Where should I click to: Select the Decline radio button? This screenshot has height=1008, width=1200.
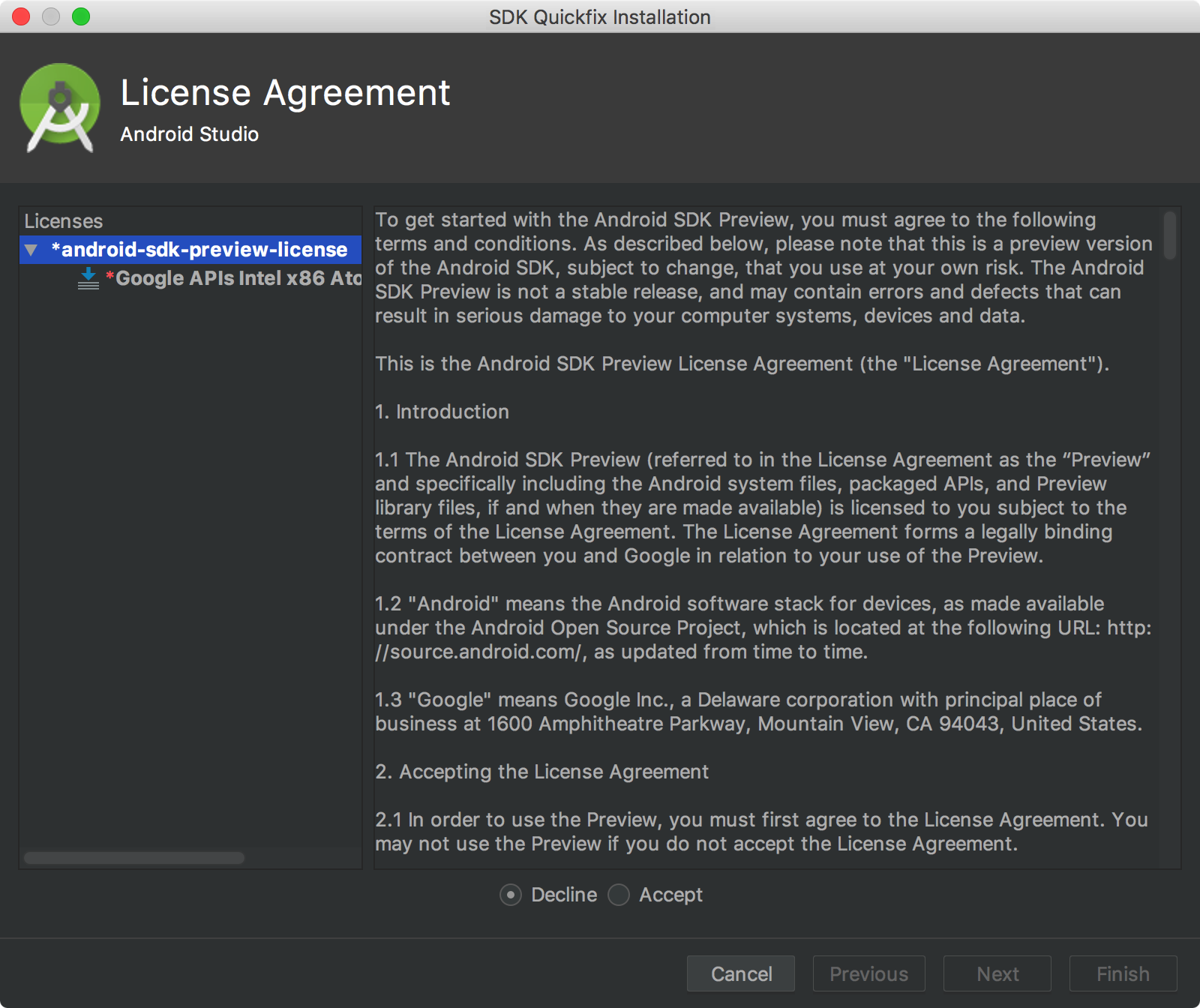[x=511, y=895]
